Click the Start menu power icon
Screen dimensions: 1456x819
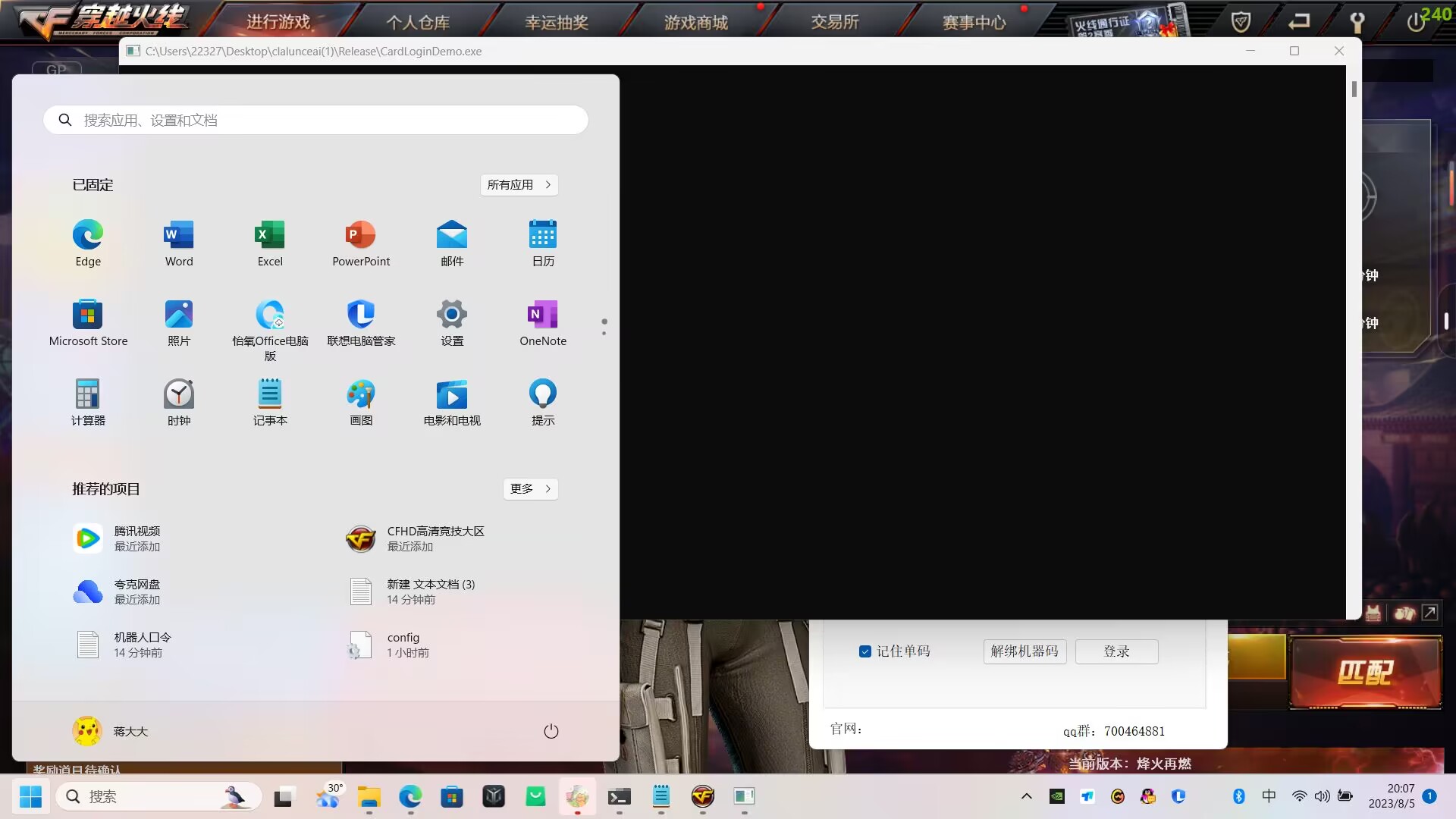pos(551,731)
